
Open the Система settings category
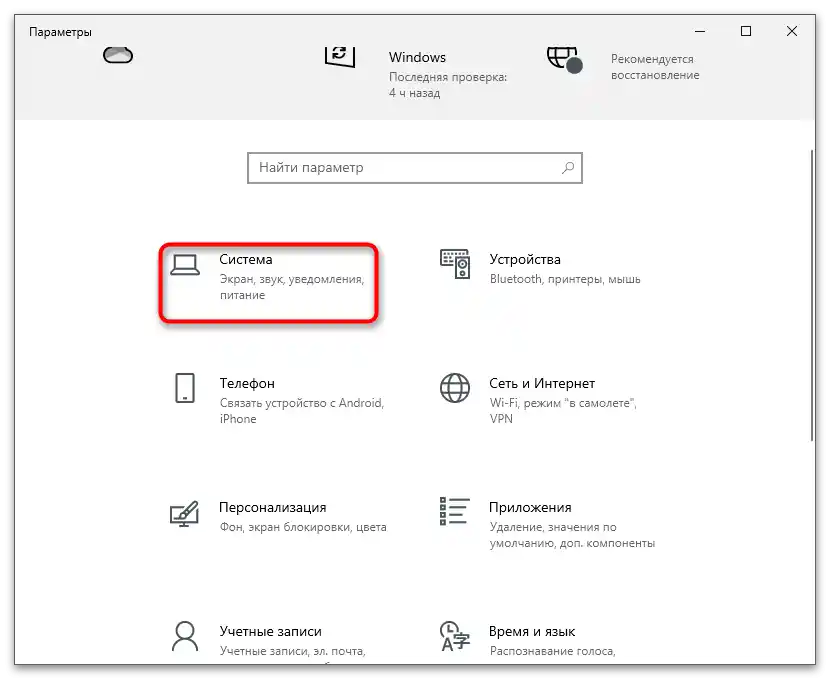268,283
